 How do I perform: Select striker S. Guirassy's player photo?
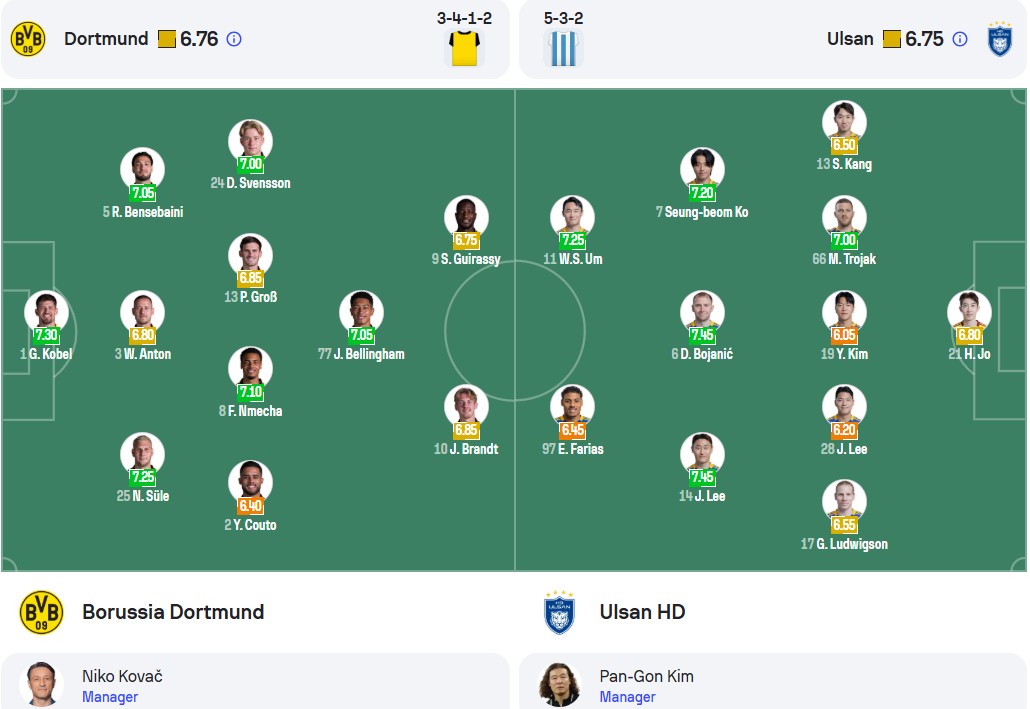466,217
